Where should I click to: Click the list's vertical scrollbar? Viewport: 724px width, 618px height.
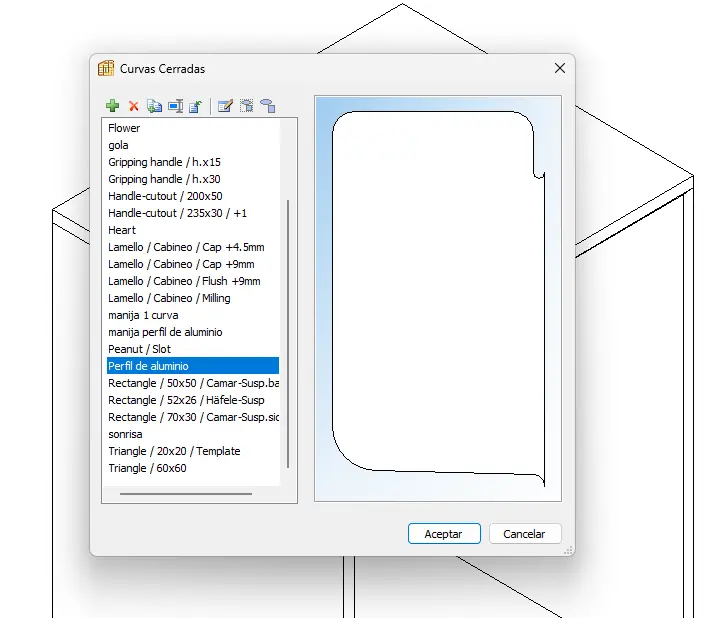(288, 330)
